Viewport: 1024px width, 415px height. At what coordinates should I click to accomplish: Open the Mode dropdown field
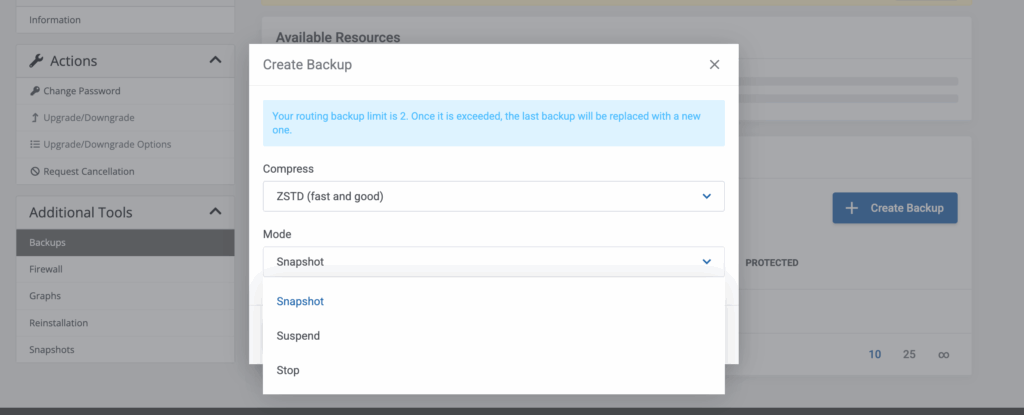tap(493, 262)
